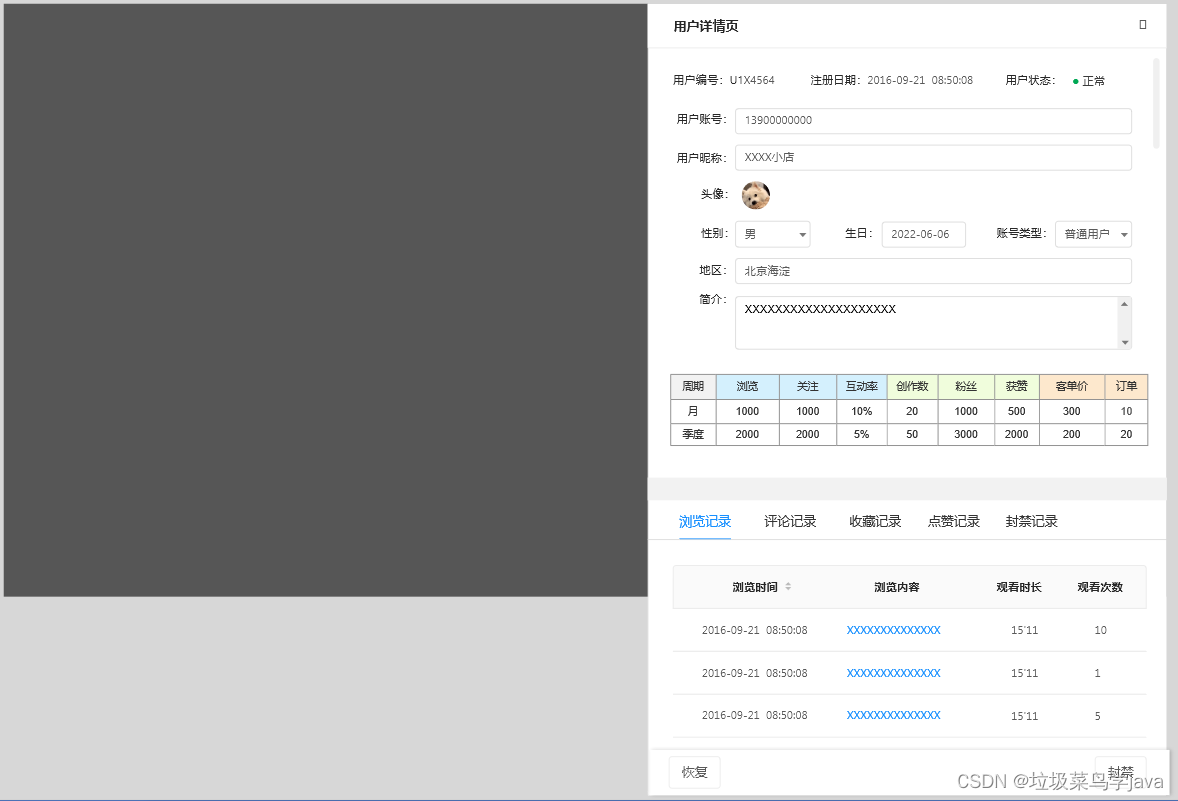Switch to the 浏览记录 tab
This screenshot has width=1178, height=801.
[x=705, y=521]
